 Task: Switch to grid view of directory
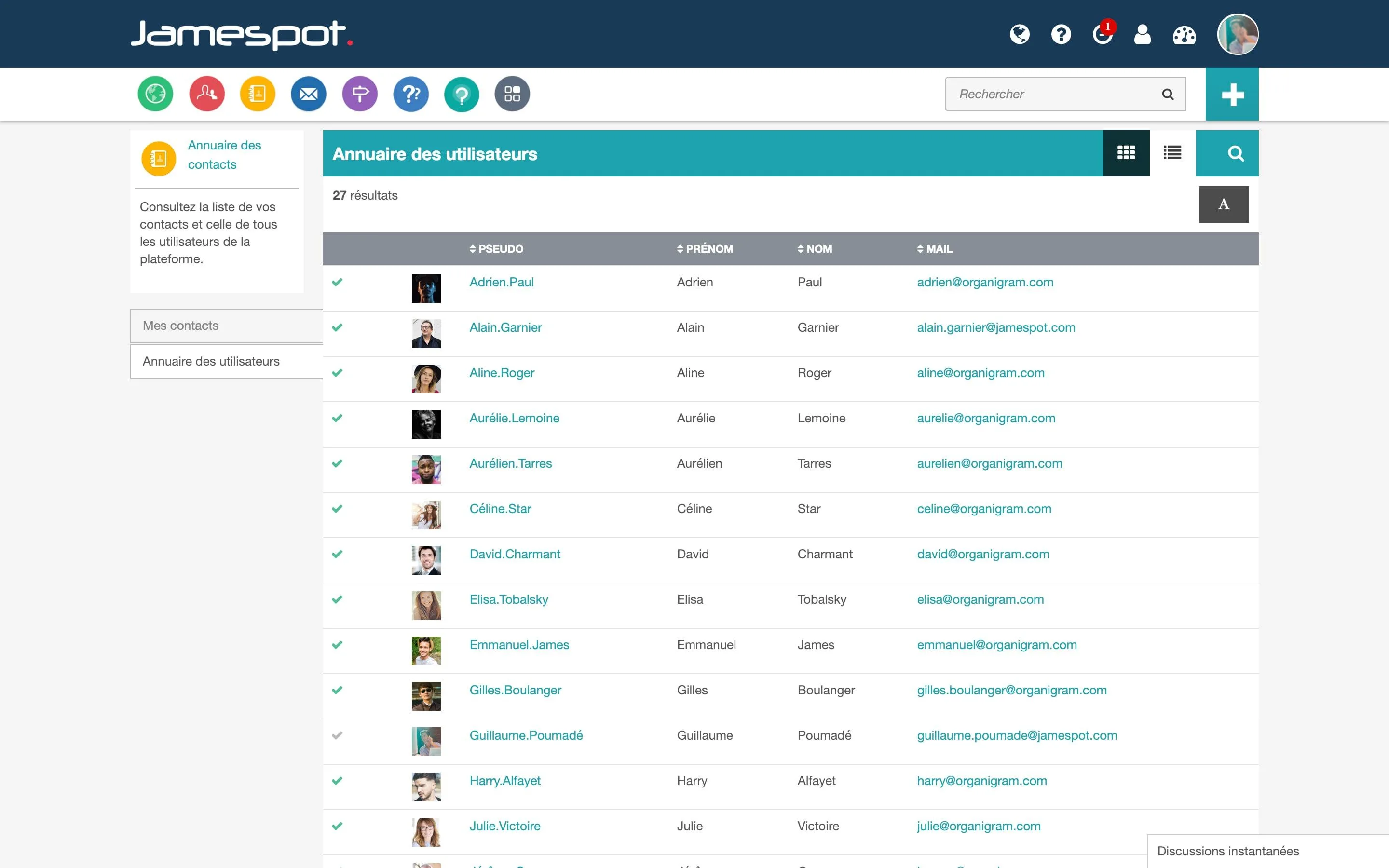[1126, 153]
